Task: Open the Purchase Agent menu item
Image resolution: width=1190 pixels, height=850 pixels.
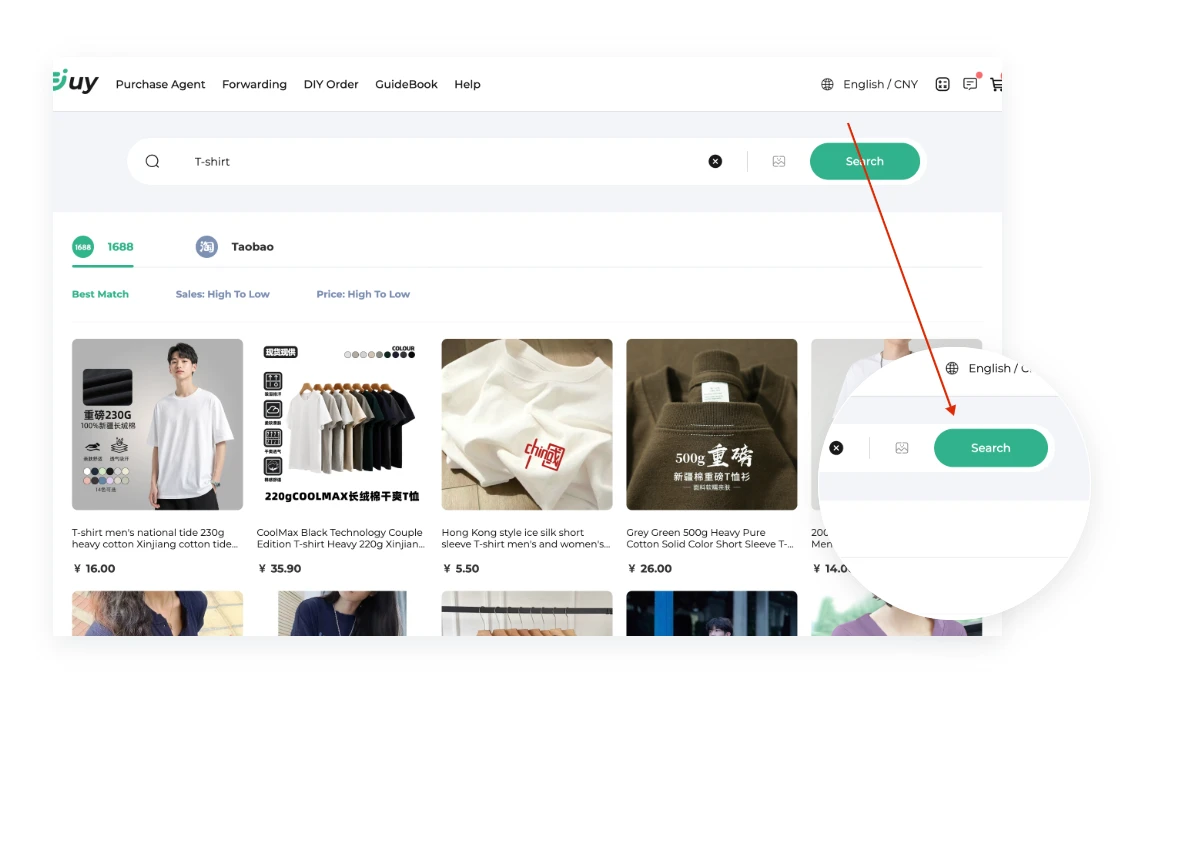Action: 160,84
